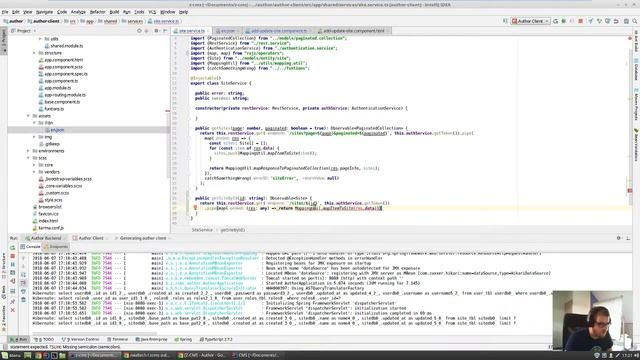Open the Terminal tool window
The height and width of the screenshot is (360, 640).
click(118, 339)
